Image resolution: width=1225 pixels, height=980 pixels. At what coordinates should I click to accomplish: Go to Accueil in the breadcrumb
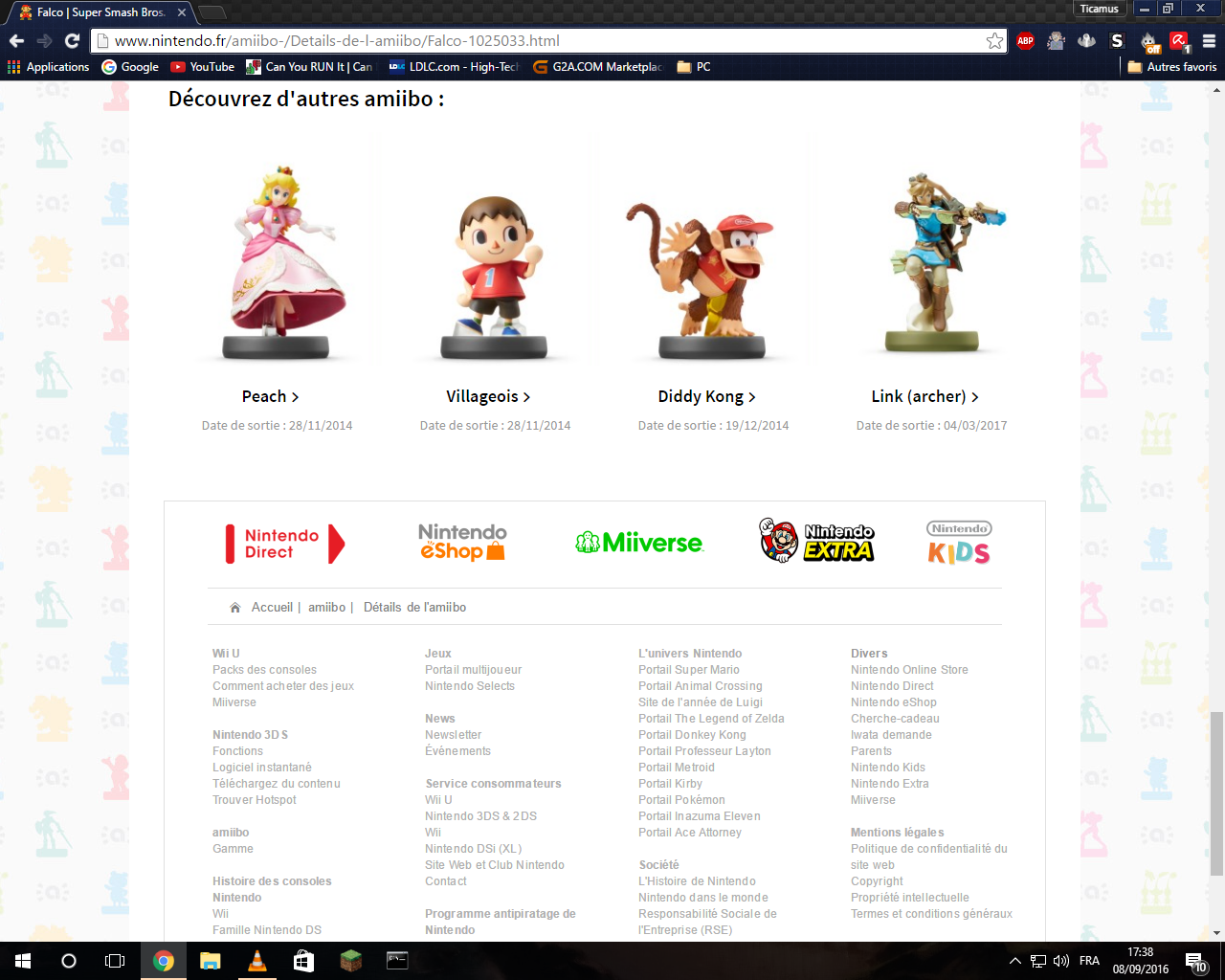(272, 608)
